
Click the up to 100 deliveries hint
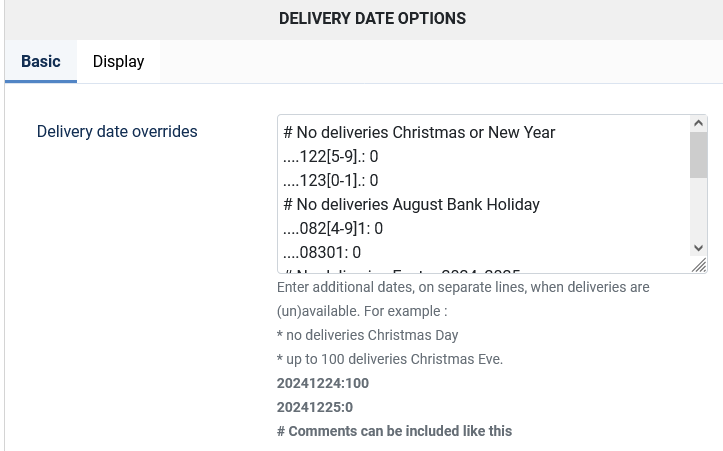point(390,359)
